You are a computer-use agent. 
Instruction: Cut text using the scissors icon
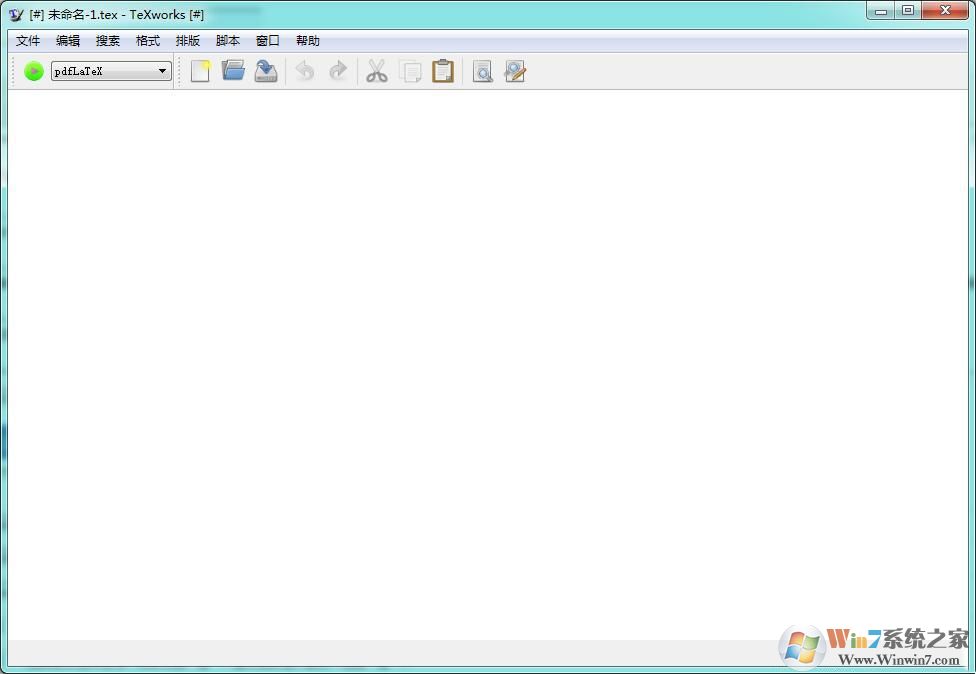point(376,70)
